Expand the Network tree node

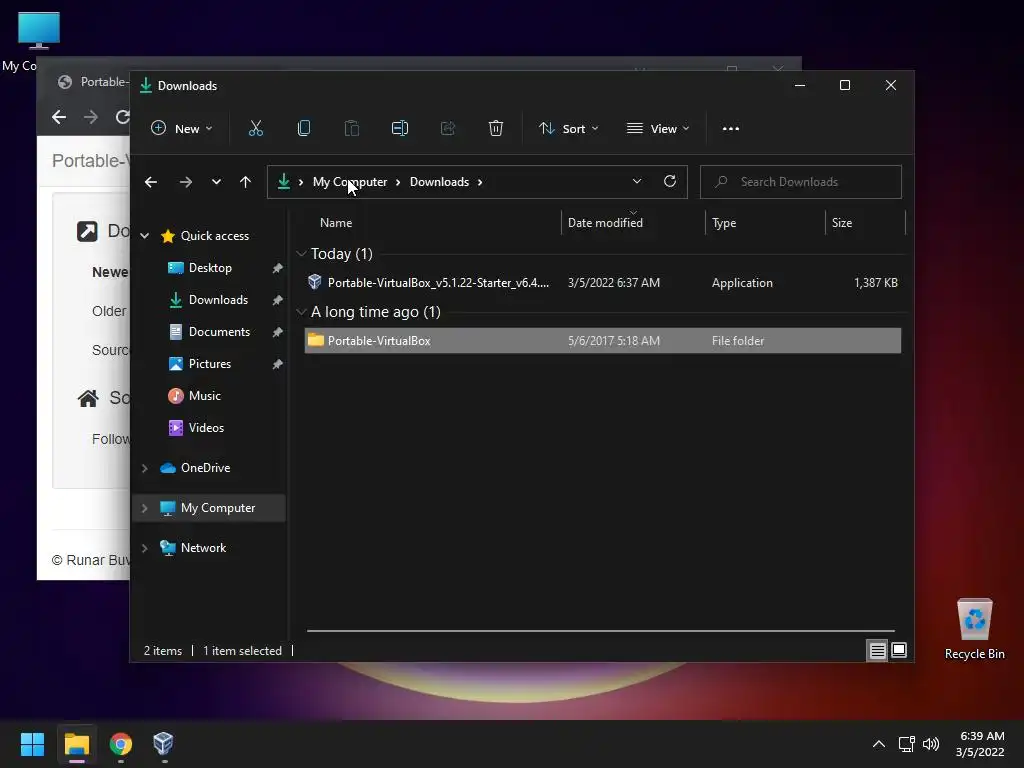pos(145,548)
